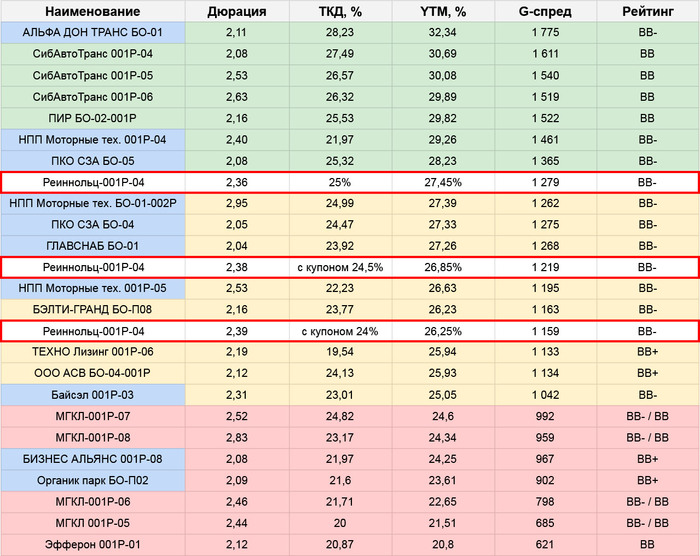The image size is (700, 556).
Task: Click the ПИР БО-02-001Р row name
Action: pos(93,118)
